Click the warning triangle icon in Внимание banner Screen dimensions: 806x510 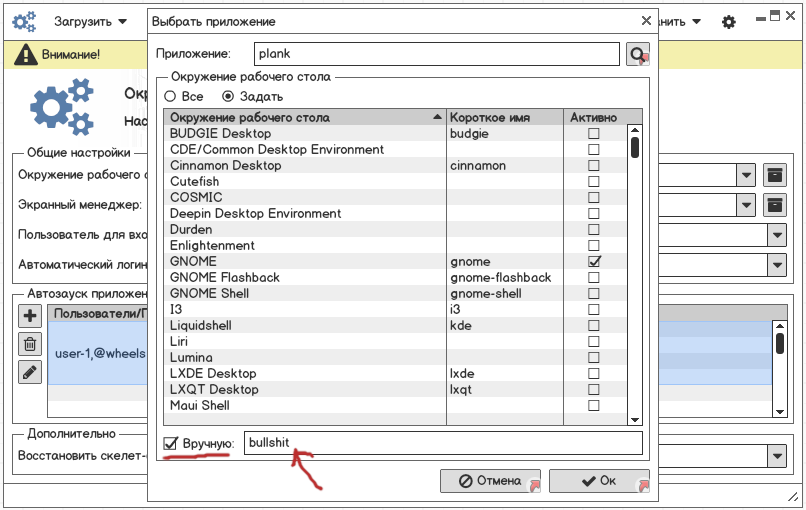coord(25,54)
